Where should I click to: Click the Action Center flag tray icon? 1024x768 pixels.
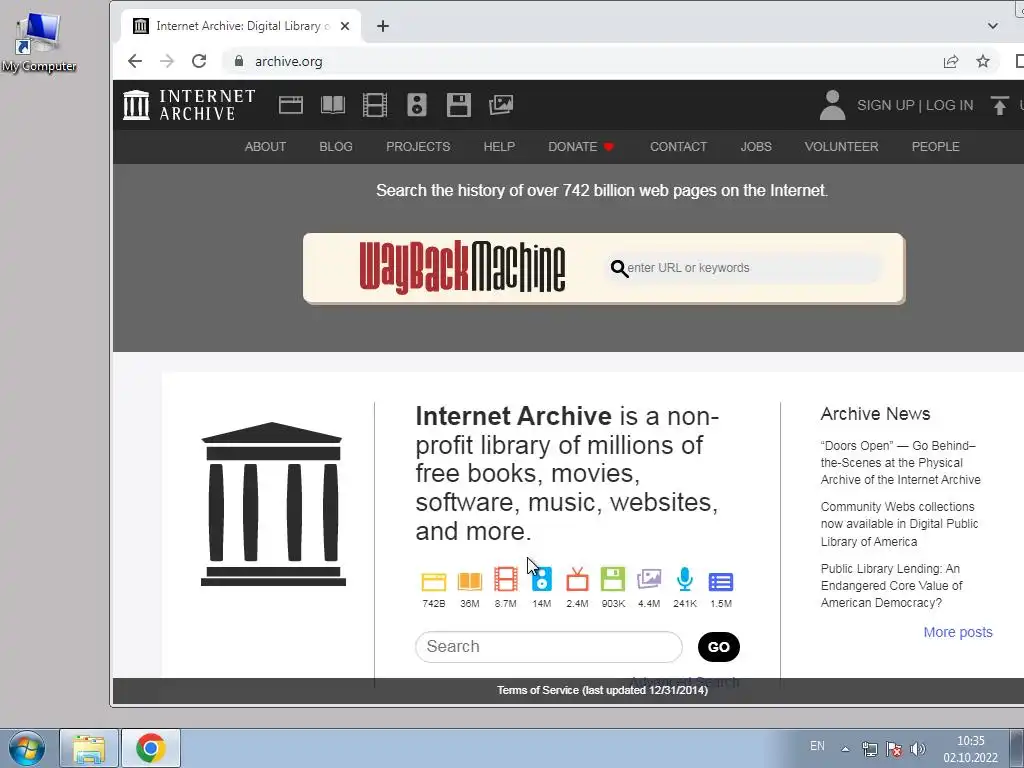coord(894,749)
